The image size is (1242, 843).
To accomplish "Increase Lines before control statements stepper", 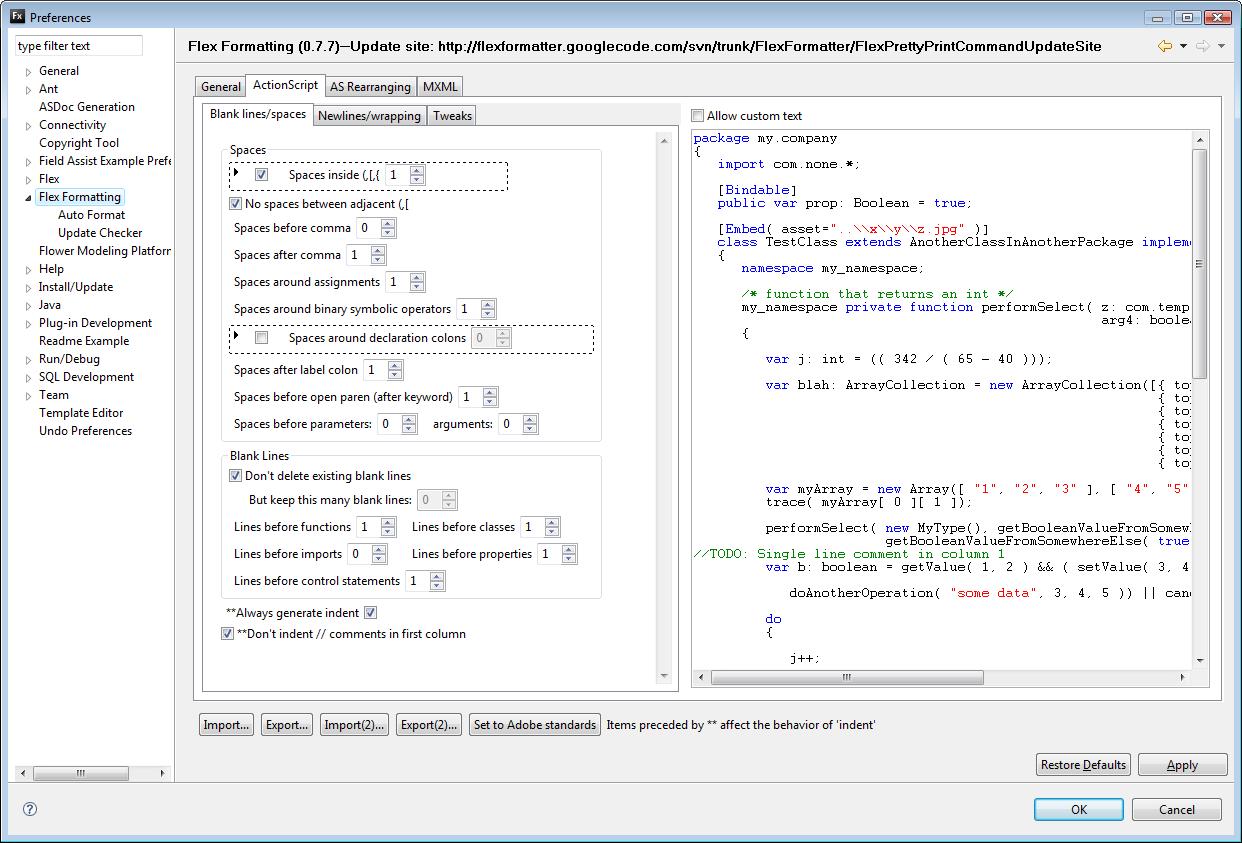I will click(437, 576).
